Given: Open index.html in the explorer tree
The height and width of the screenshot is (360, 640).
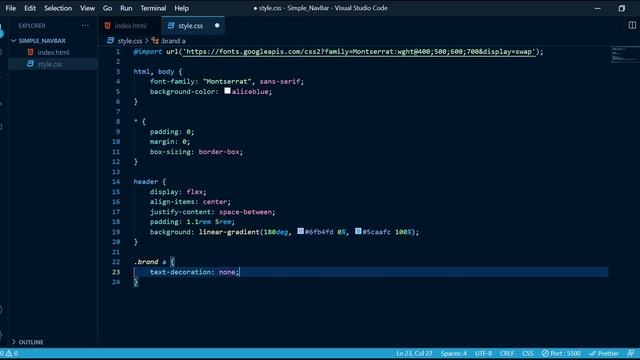Looking at the screenshot, I should pyautogui.click(x=53, y=52).
